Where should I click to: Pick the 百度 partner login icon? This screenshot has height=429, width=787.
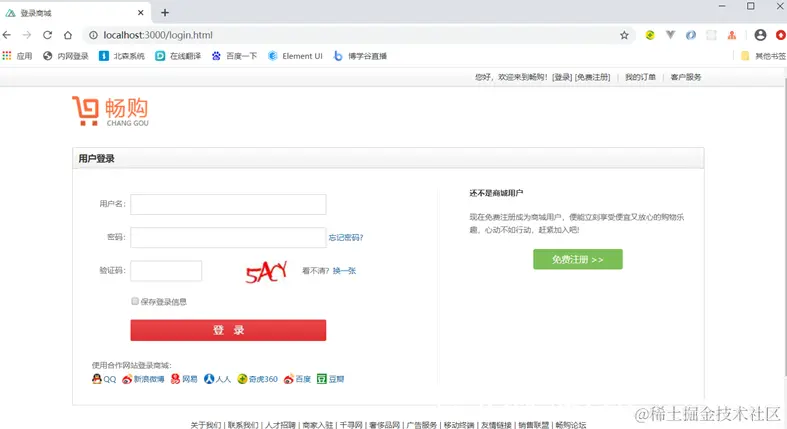tap(289, 379)
